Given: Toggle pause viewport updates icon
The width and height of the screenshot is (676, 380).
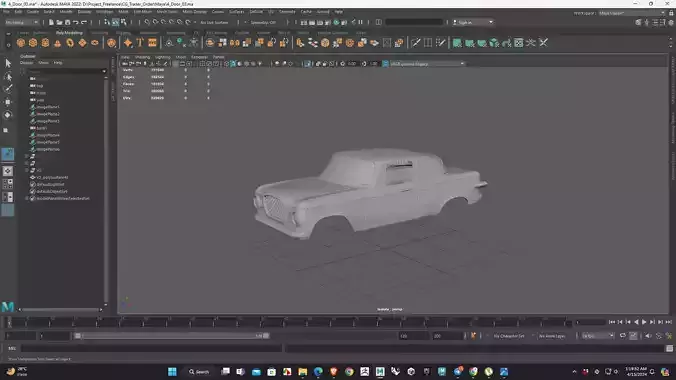Looking at the screenshot, I should coord(360,22).
